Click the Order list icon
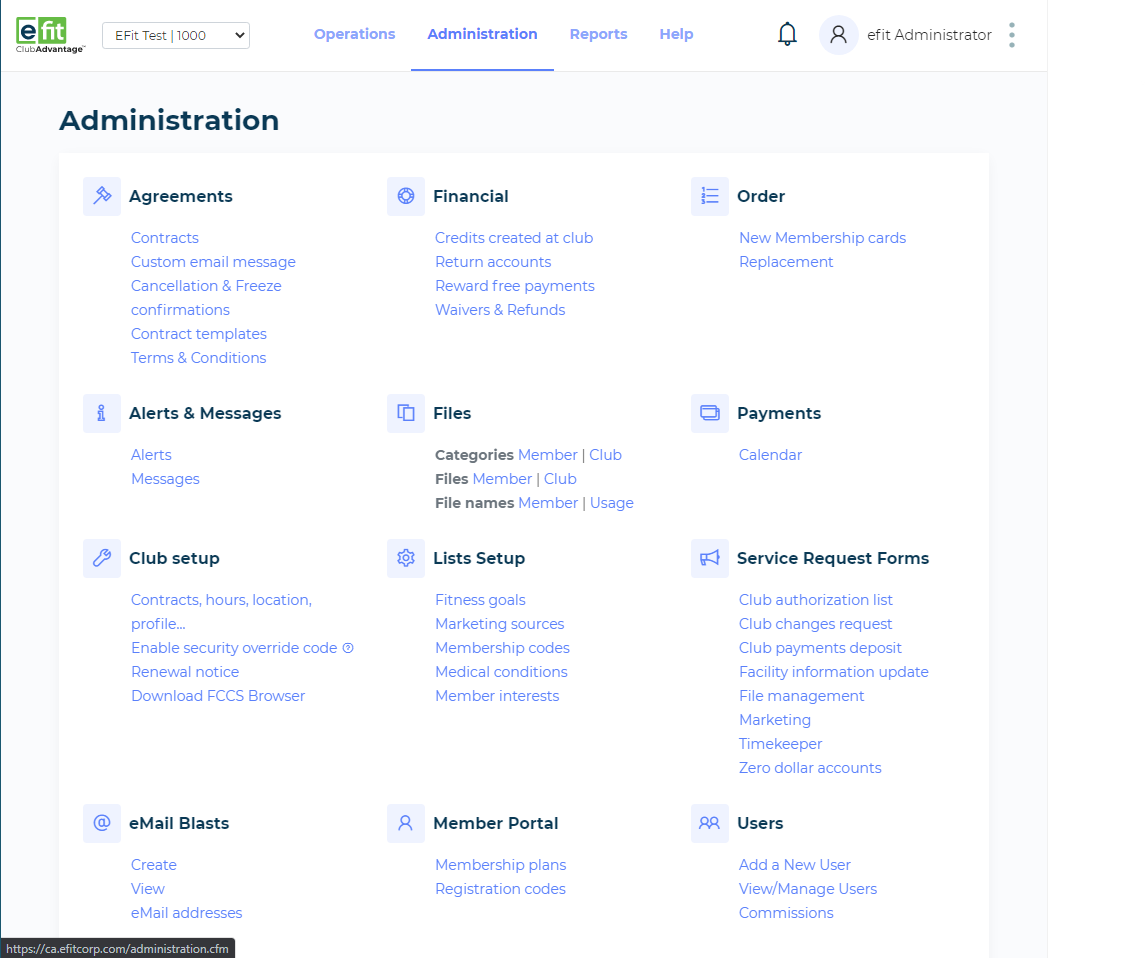Viewport: 1146px width, 958px height. tap(710, 196)
